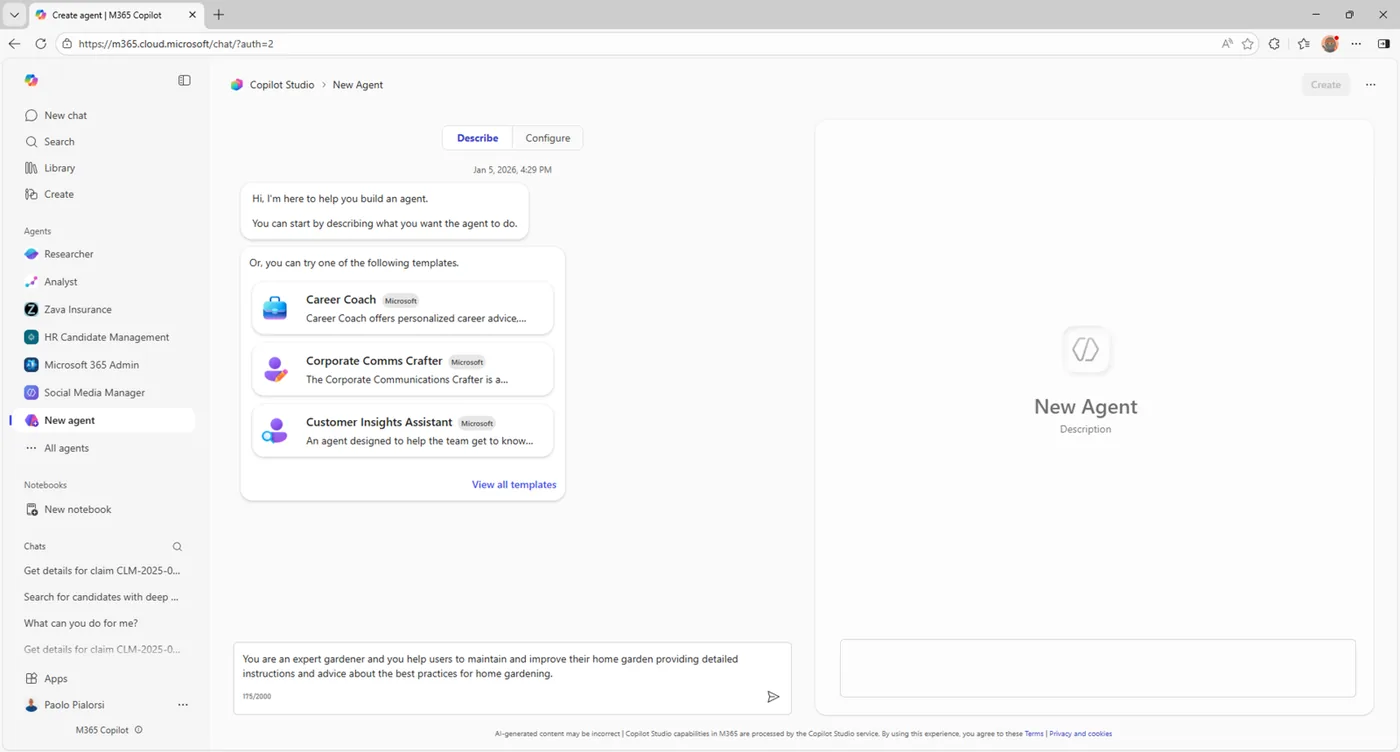Favorite this page with the star icon
This screenshot has width=1400, height=752.
pos(1248,44)
